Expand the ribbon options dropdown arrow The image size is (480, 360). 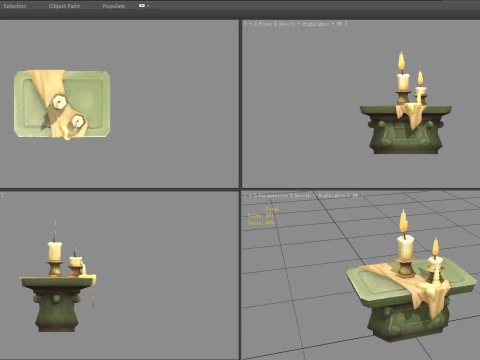click(x=148, y=6)
